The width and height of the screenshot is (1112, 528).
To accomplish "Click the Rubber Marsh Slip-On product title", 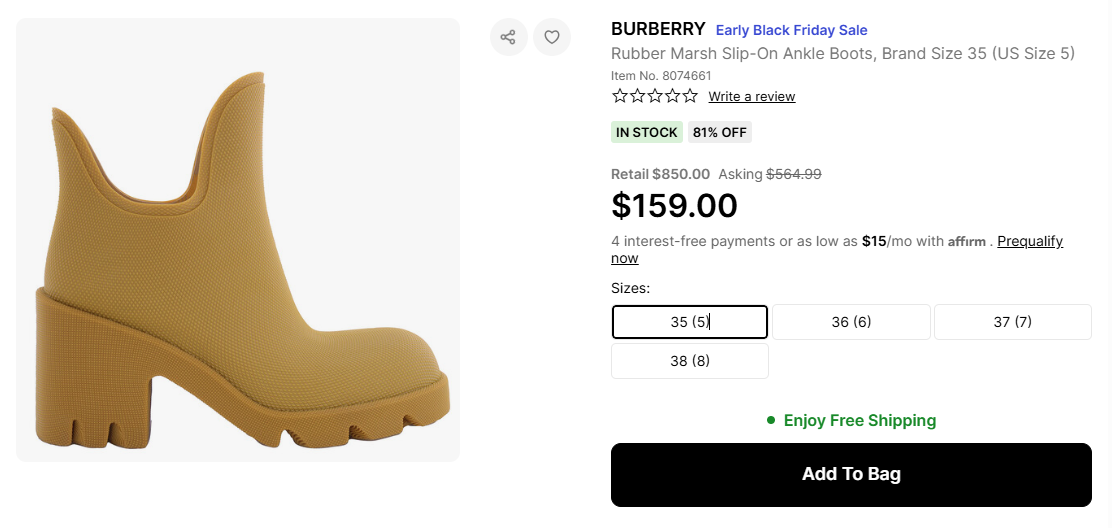I will pyautogui.click(x=842, y=53).
